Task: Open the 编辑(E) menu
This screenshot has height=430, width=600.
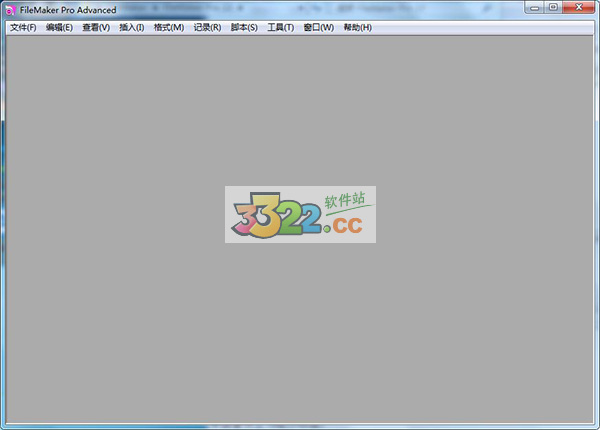Action: tap(59, 28)
